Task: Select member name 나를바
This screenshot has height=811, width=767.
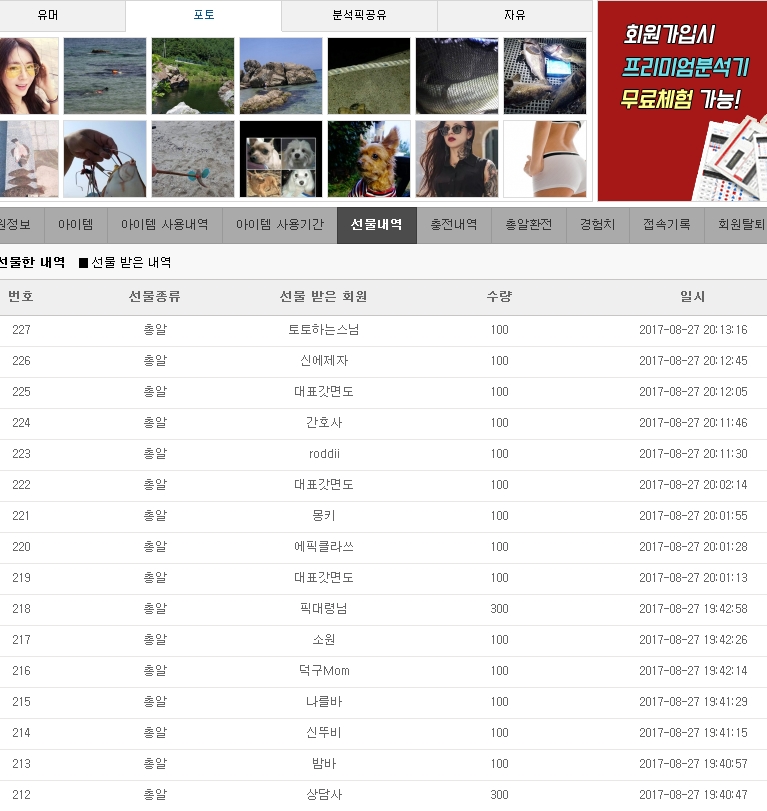Action: (x=324, y=702)
